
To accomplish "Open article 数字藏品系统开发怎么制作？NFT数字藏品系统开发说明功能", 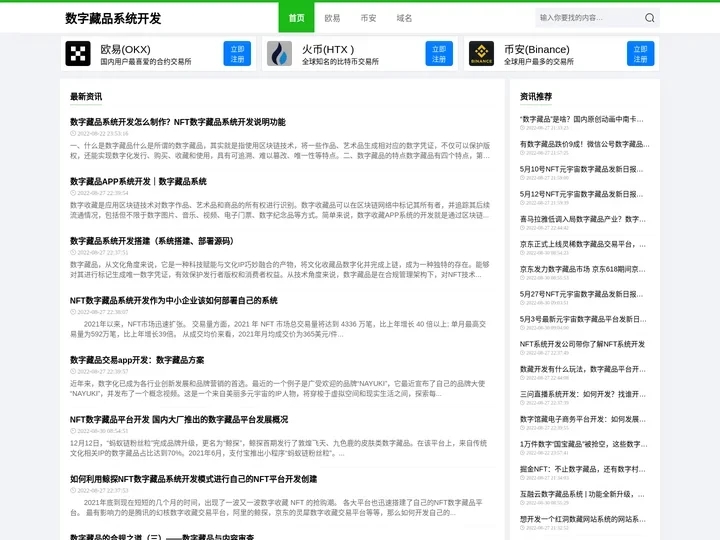I will pyautogui.click(x=178, y=122).
